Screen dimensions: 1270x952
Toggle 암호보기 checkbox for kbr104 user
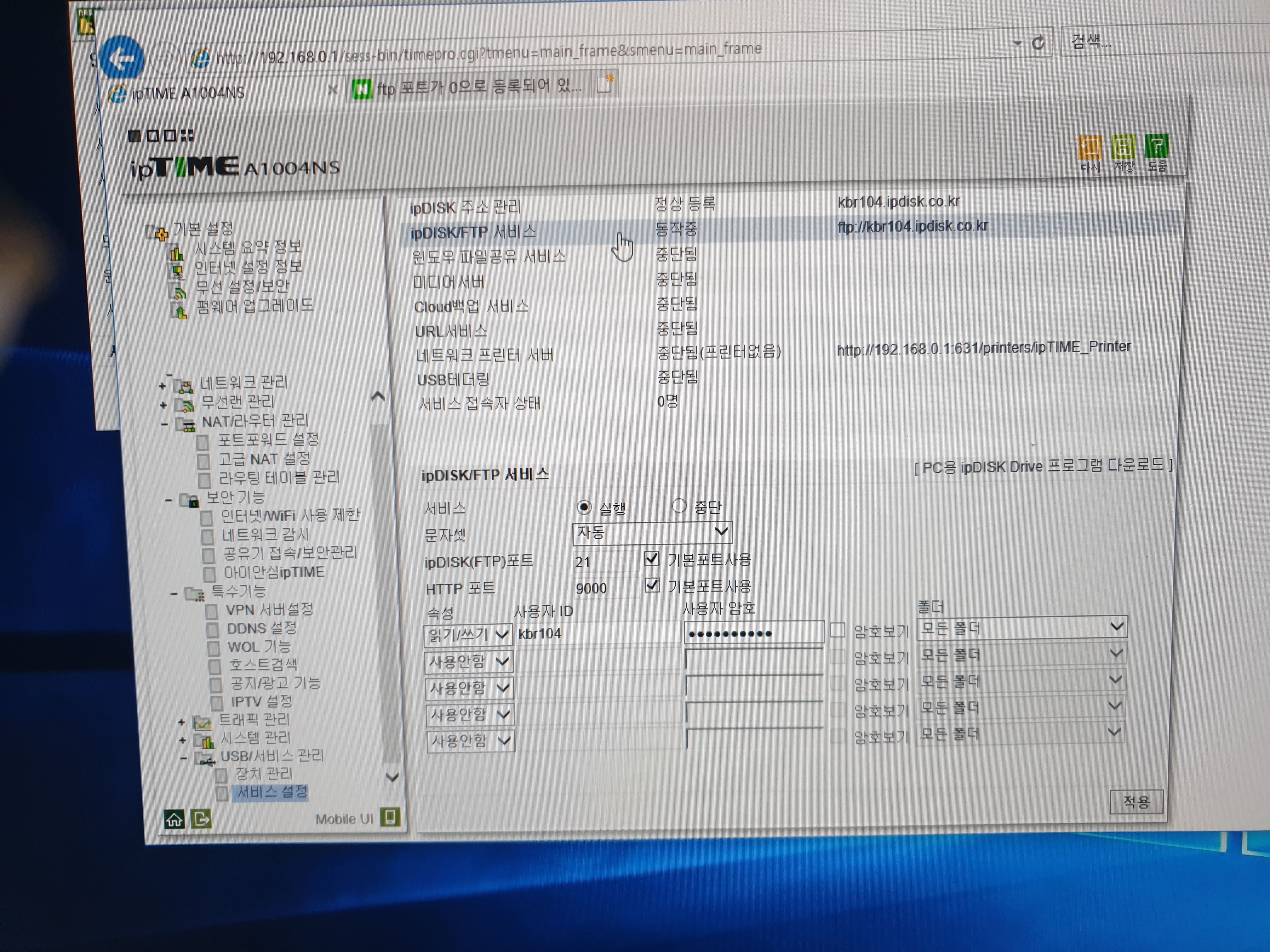[x=838, y=631]
